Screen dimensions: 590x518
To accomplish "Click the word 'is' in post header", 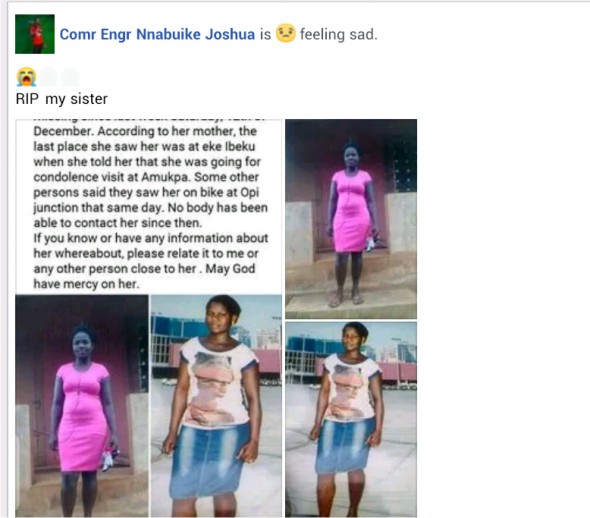I will (x=265, y=34).
